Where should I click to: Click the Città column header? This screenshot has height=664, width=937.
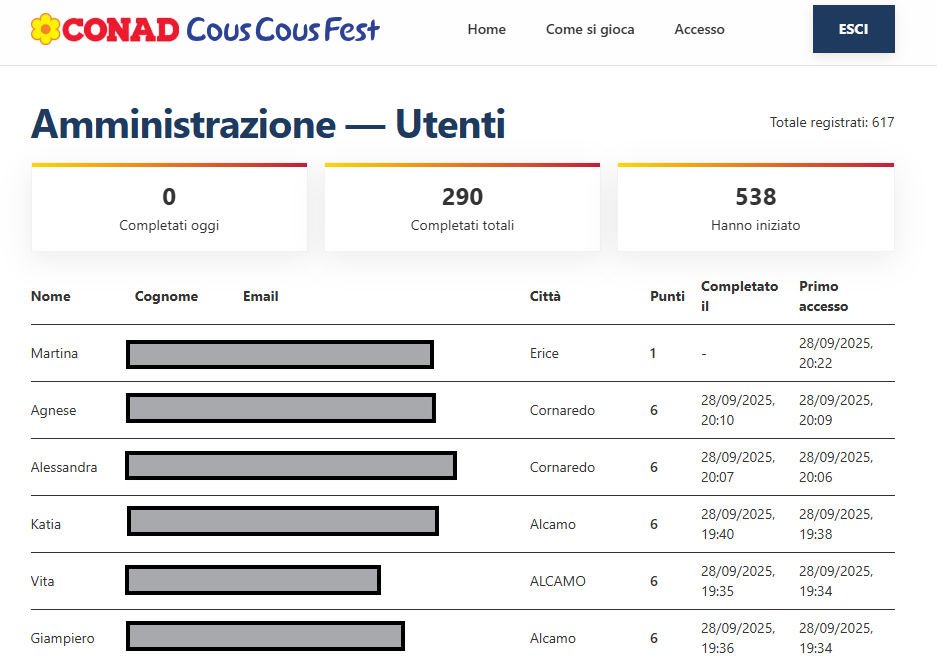pos(545,296)
